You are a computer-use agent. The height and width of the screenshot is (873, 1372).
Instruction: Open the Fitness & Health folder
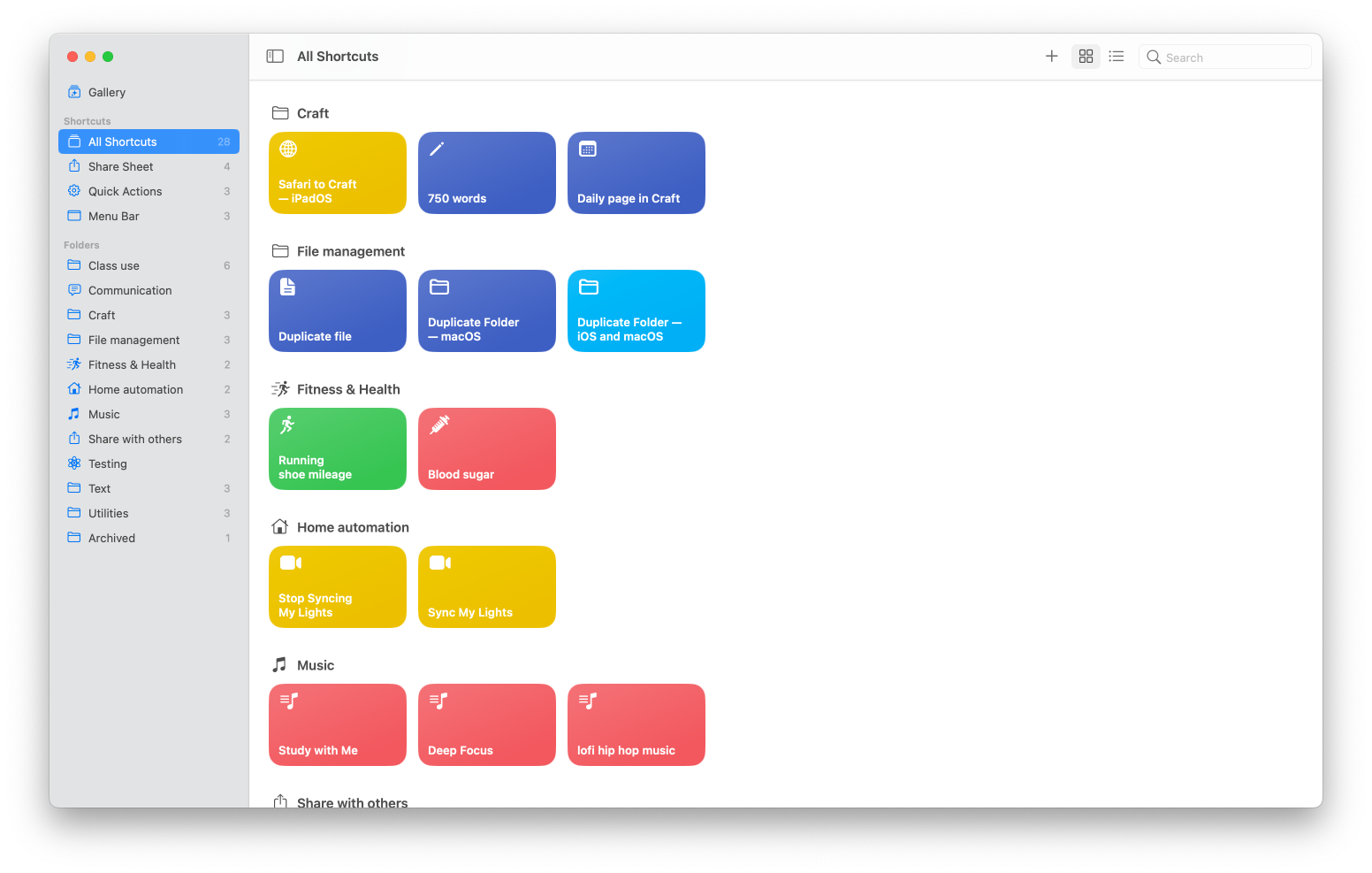tap(132, 364)
